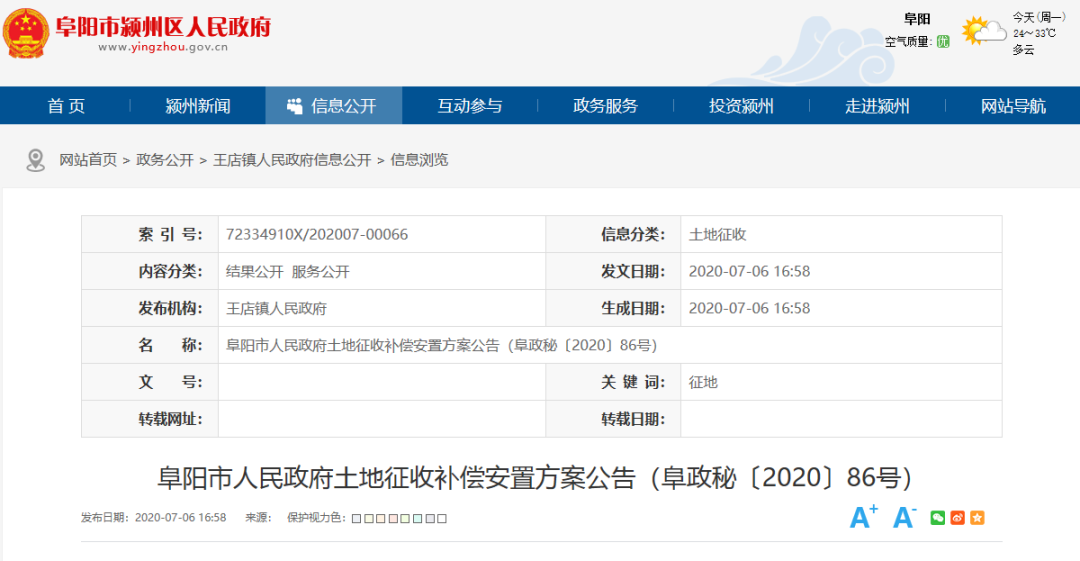Open 政务服务 navigation item
Screen dimensions: 1080x561
[x=605, y=106]
